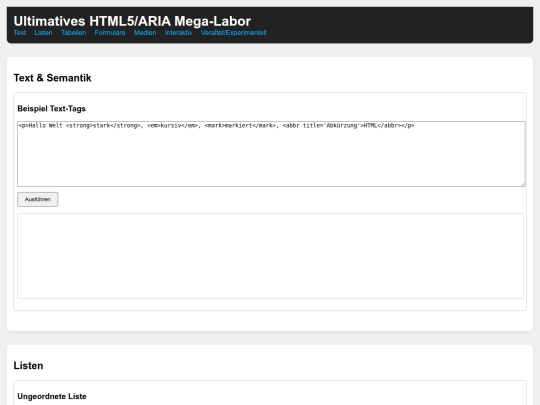Image resolution: width=540 pixels, height=405 pixels.
Task: Open the Text navigation link
Action: (x=20, y=33)
